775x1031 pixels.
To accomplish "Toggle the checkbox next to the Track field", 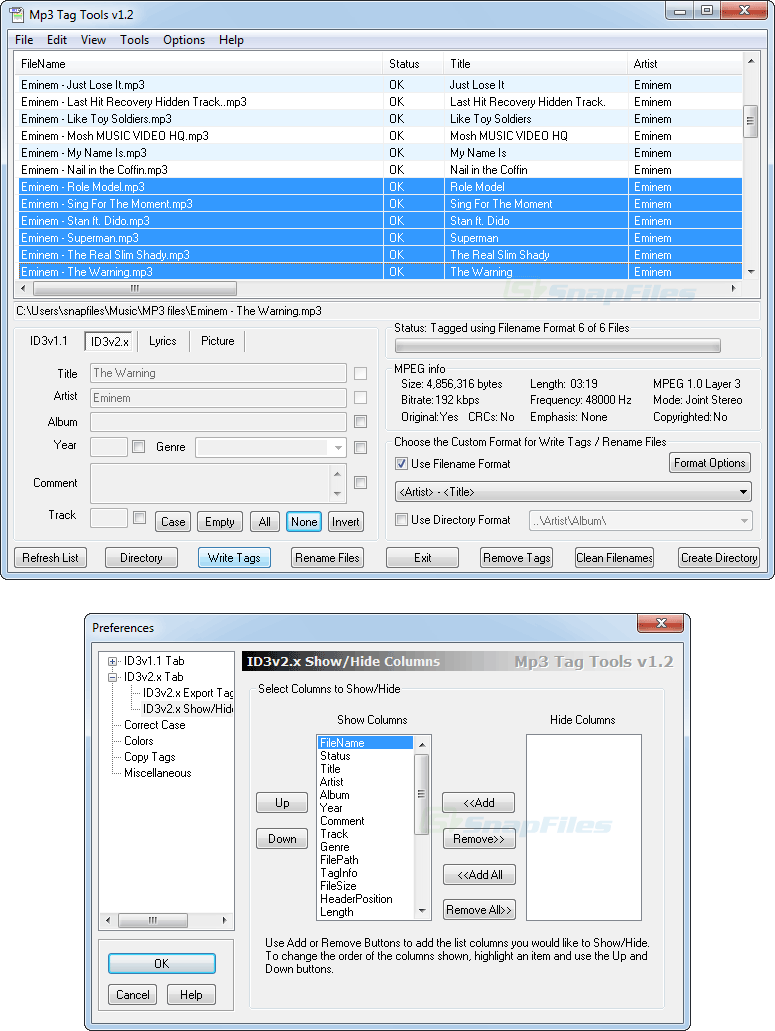I will tap(139, 517).
